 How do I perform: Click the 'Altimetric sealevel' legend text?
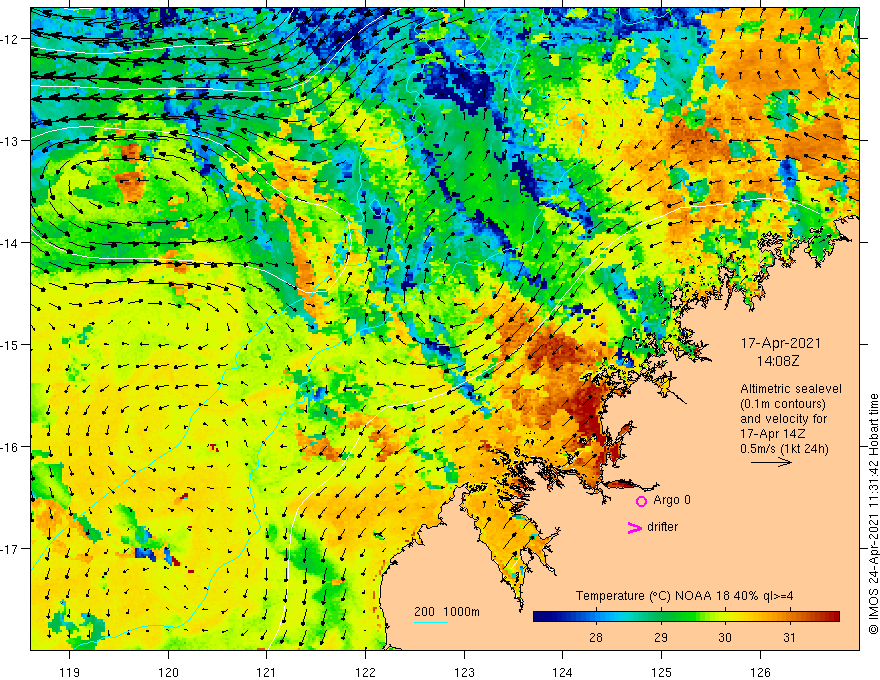(x=791, y=389)
